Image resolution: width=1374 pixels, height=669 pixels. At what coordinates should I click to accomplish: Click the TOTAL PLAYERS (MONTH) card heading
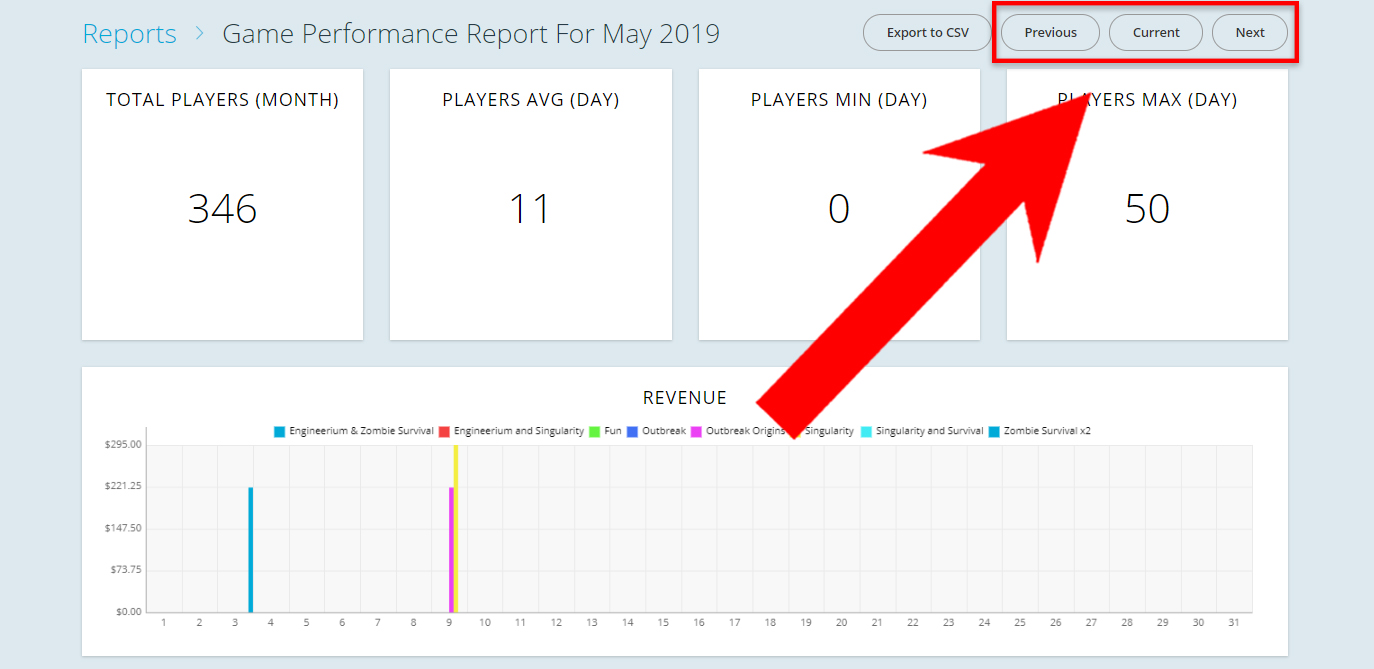coord(222,100)
